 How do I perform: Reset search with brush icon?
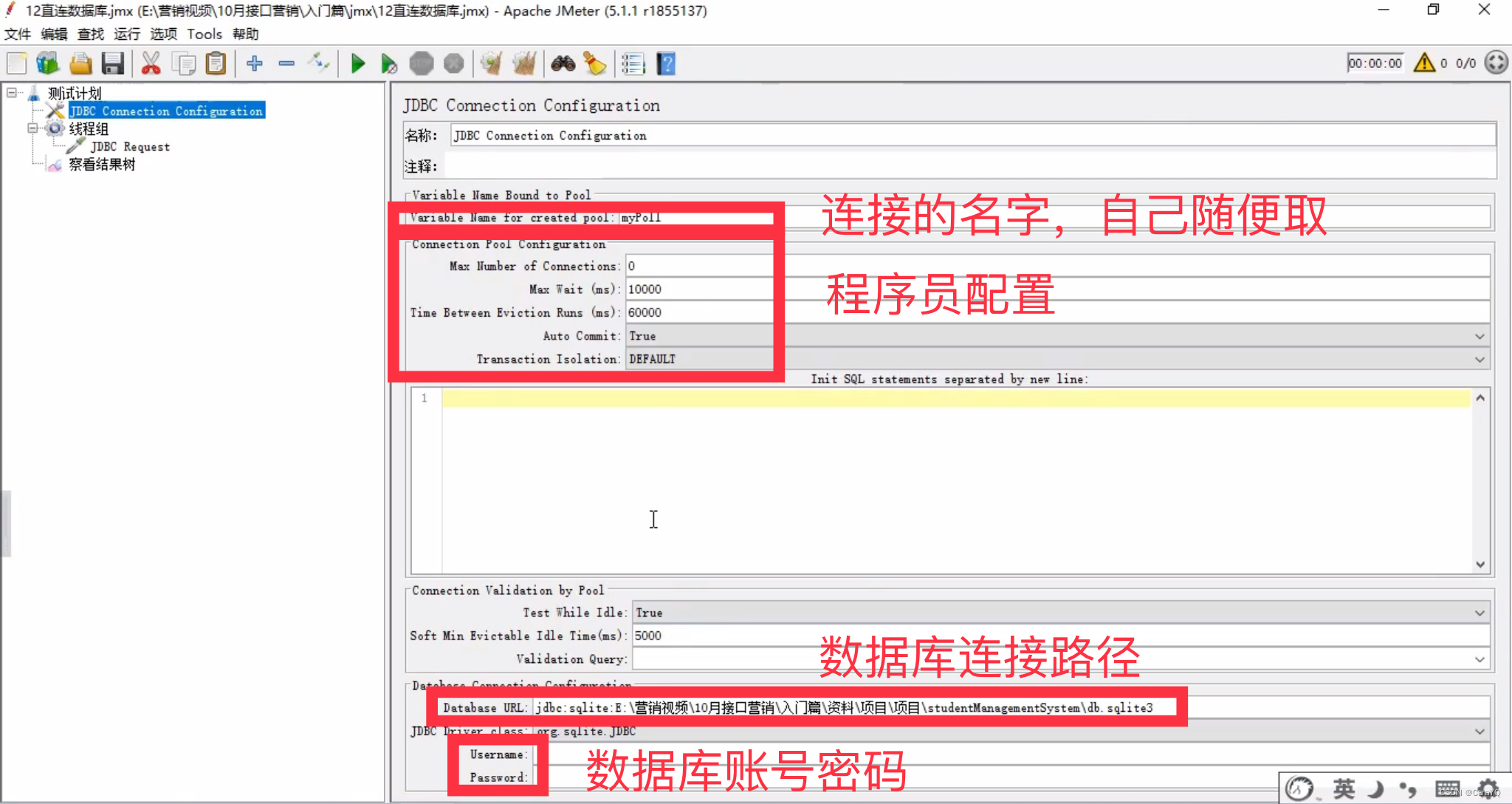point(594,63)
